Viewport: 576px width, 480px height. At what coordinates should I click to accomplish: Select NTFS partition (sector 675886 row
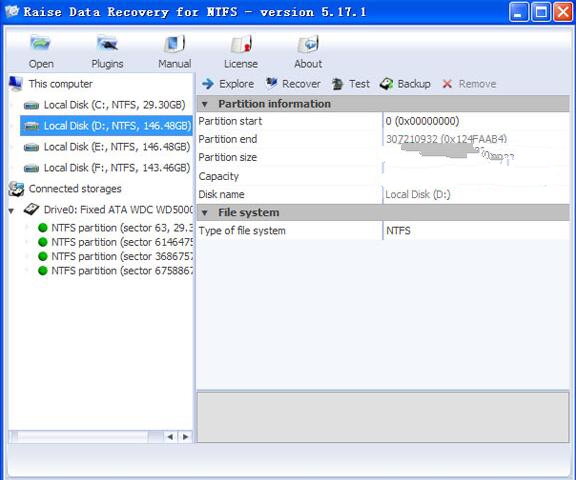pyautogui.click(x=115, y=271)
